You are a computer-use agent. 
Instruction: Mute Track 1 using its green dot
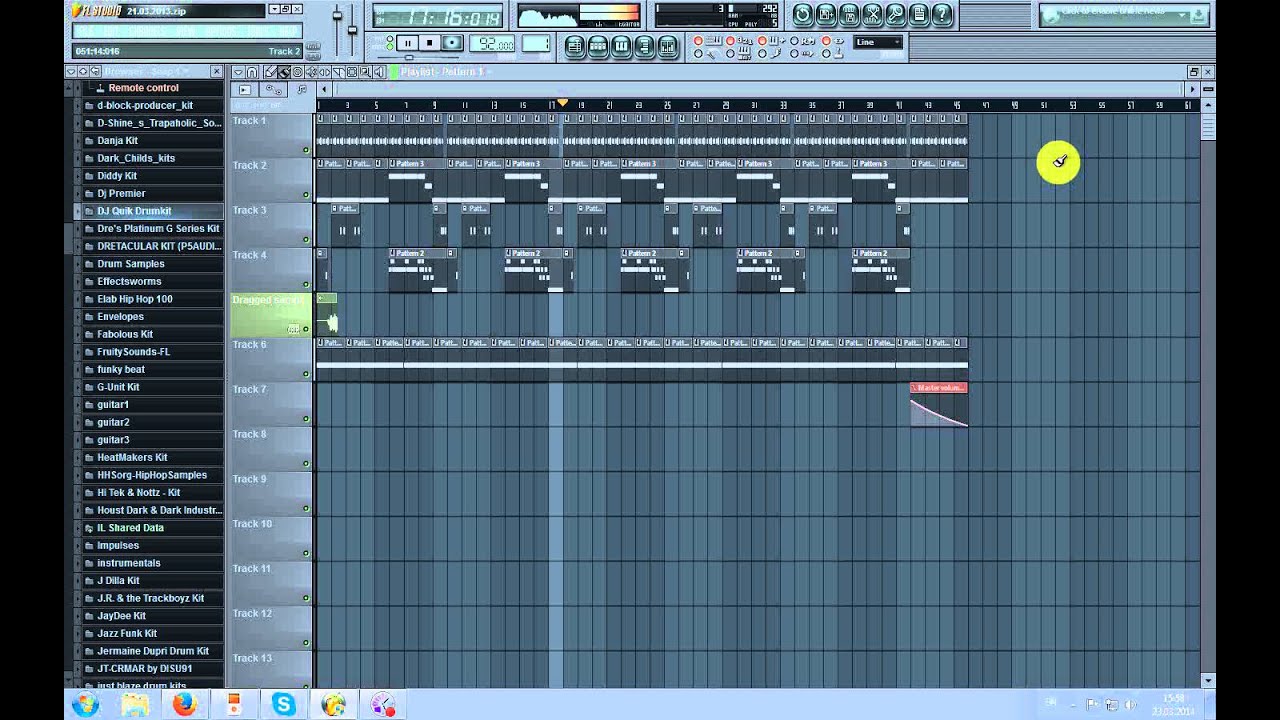click(306, 150)
